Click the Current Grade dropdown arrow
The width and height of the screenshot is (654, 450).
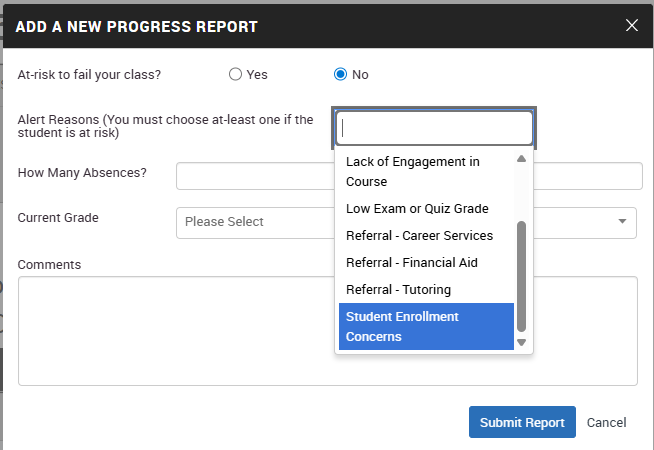[x=622, y=222]
